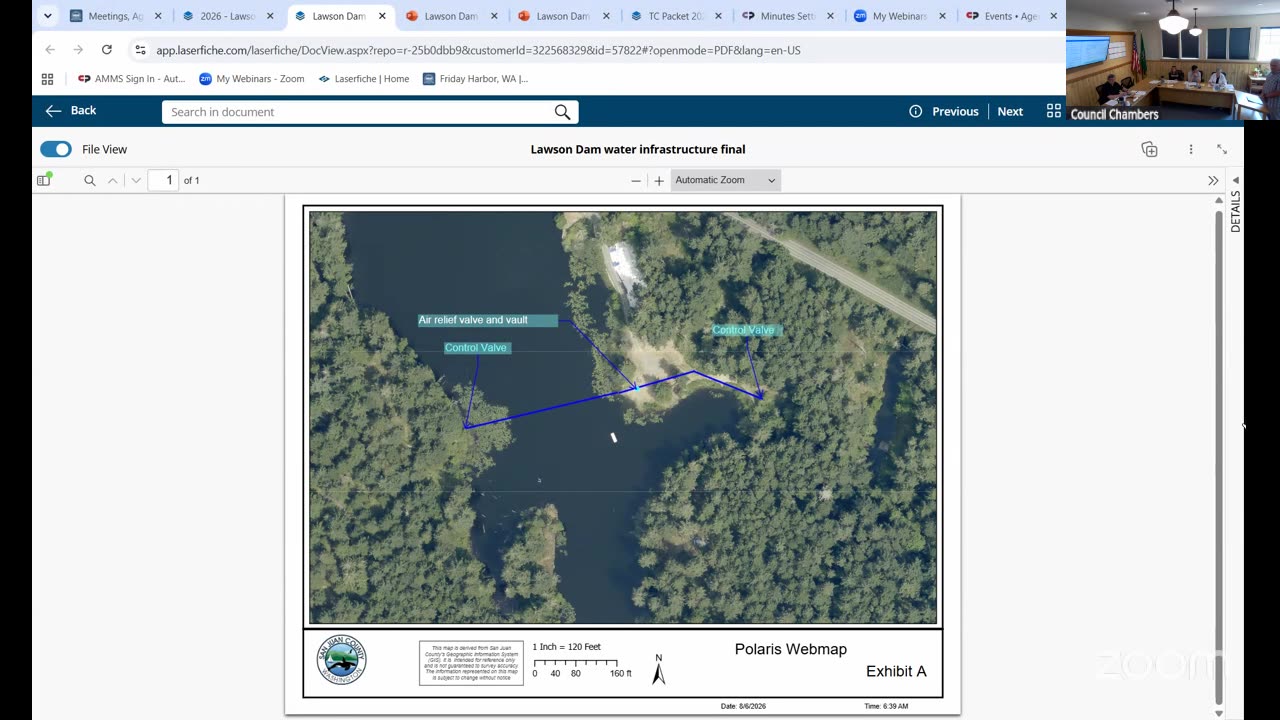This screenshot has width=1280, height=720.
Task: Click the Back button
Action: tap(71, 111)
